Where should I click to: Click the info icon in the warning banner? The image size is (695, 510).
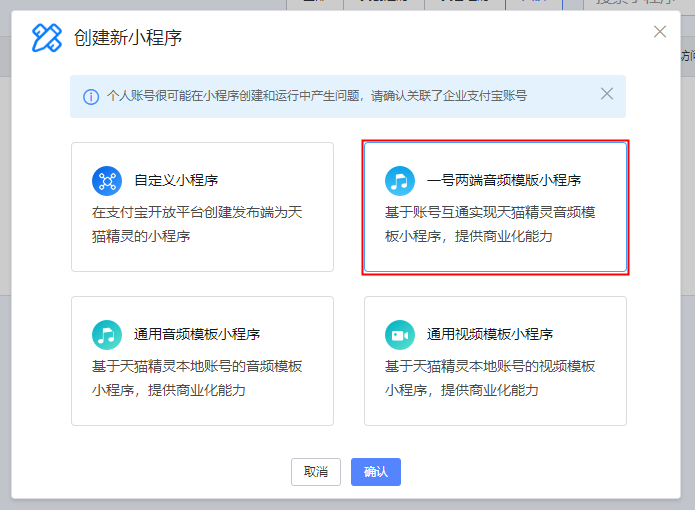point(91,97)
